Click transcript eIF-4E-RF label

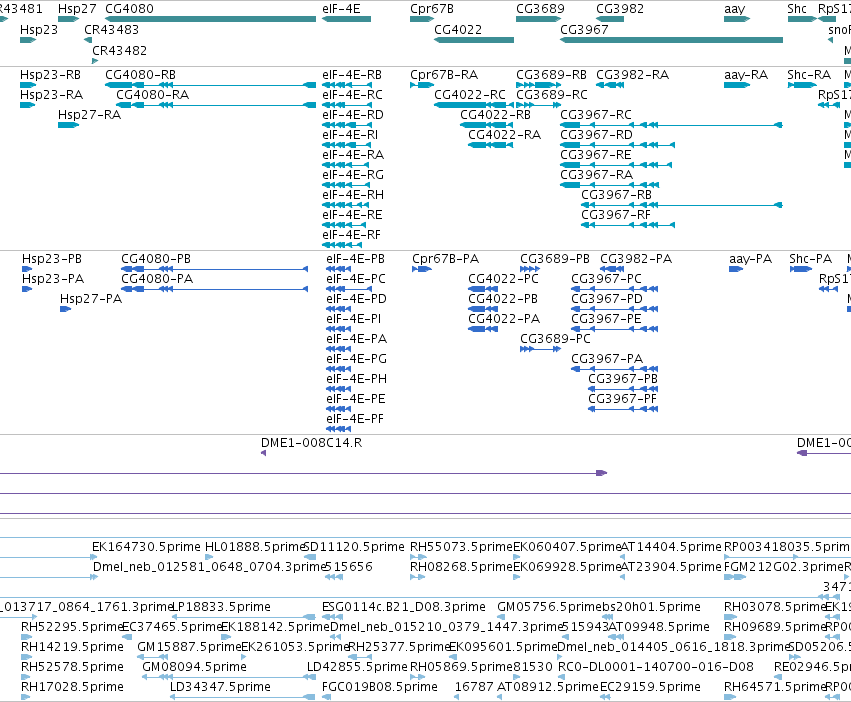(x=351, y=235)
